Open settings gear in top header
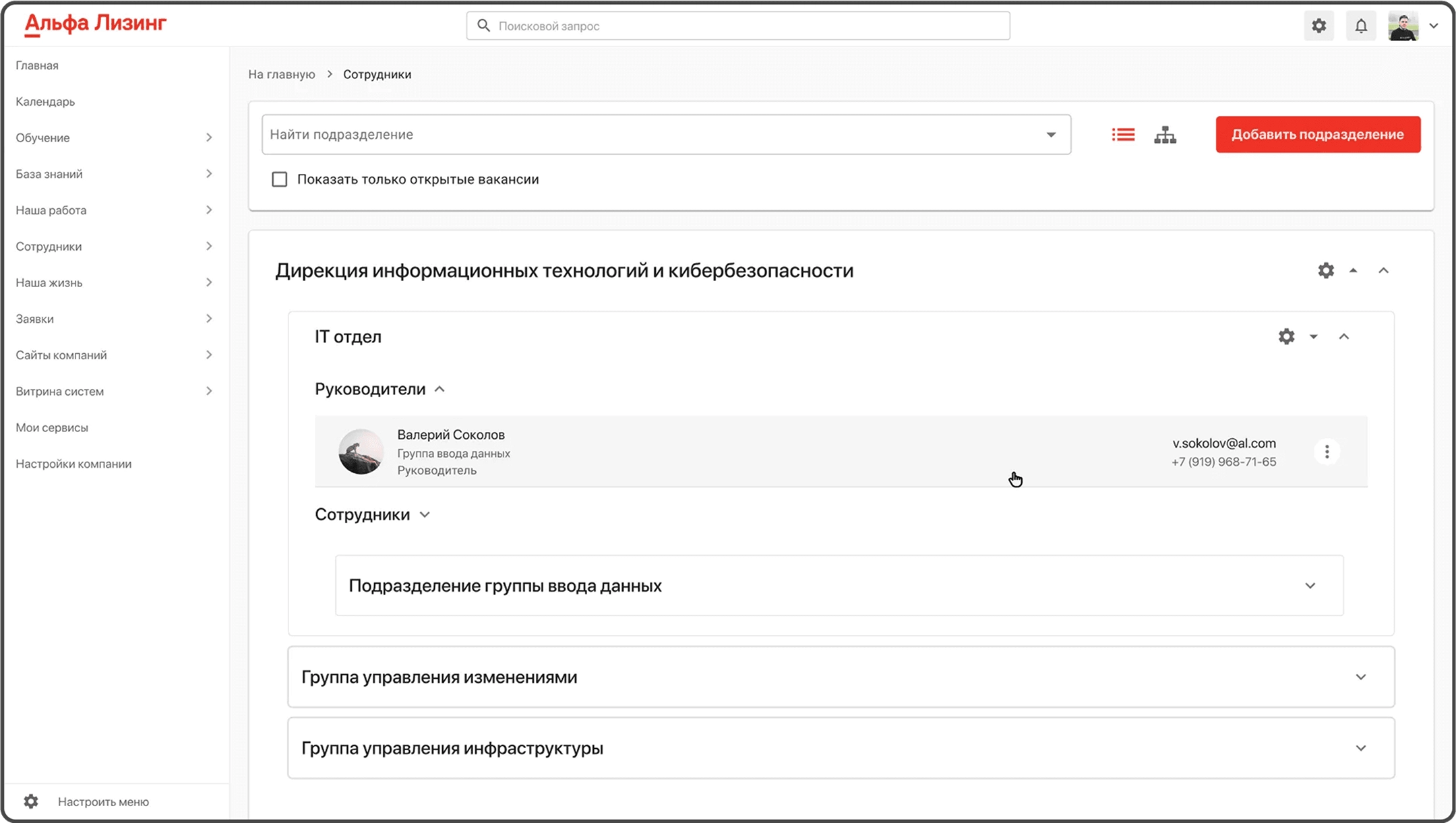Viewport: 1456px width, 823px height. (x=1318, y=26)
